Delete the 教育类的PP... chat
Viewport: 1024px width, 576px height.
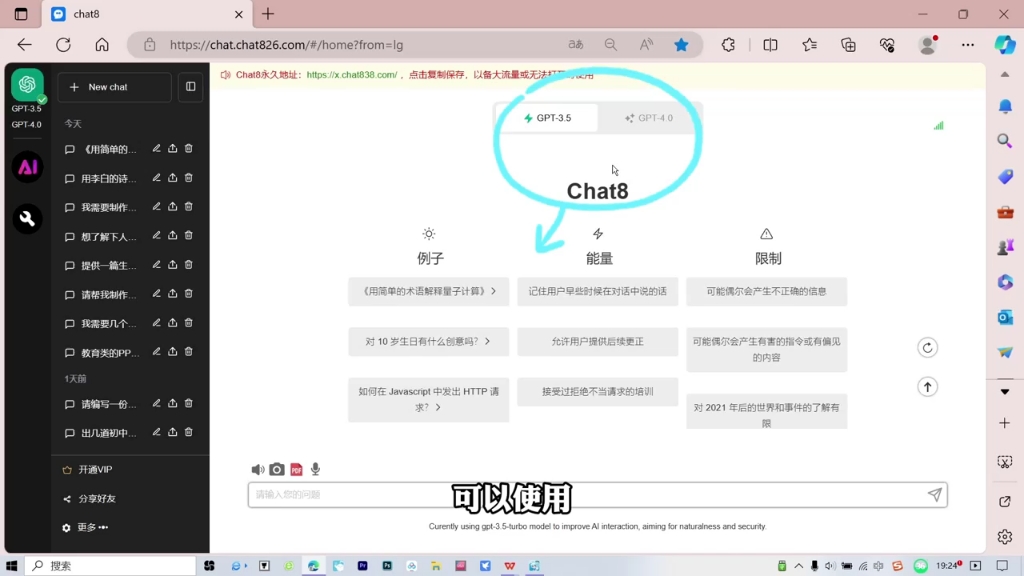(x=189, y=351)
